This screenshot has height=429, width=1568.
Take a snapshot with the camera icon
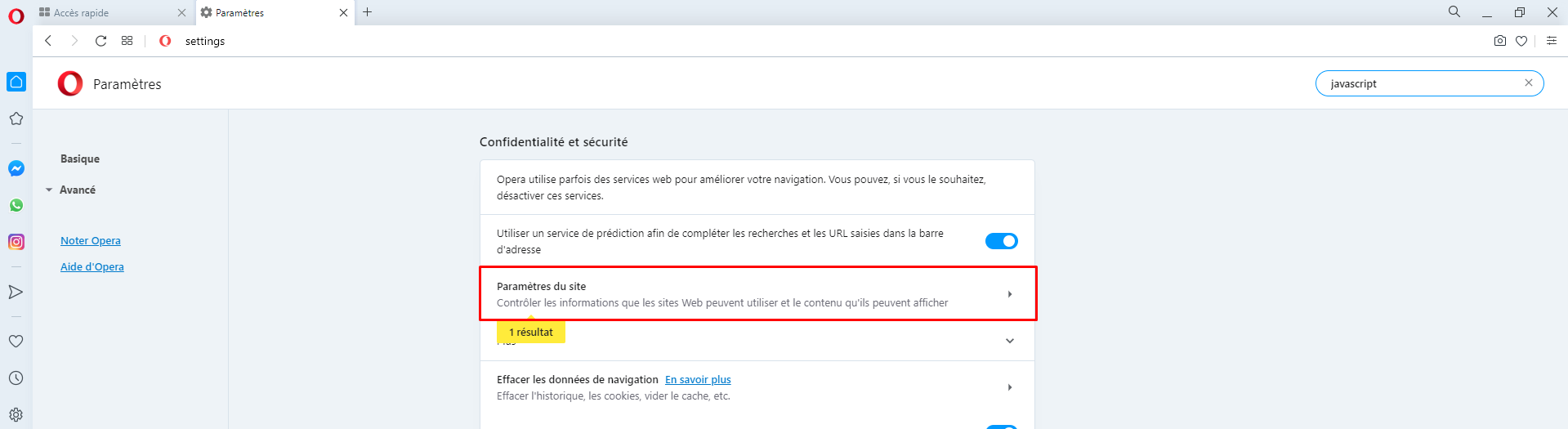(1500, 41)
